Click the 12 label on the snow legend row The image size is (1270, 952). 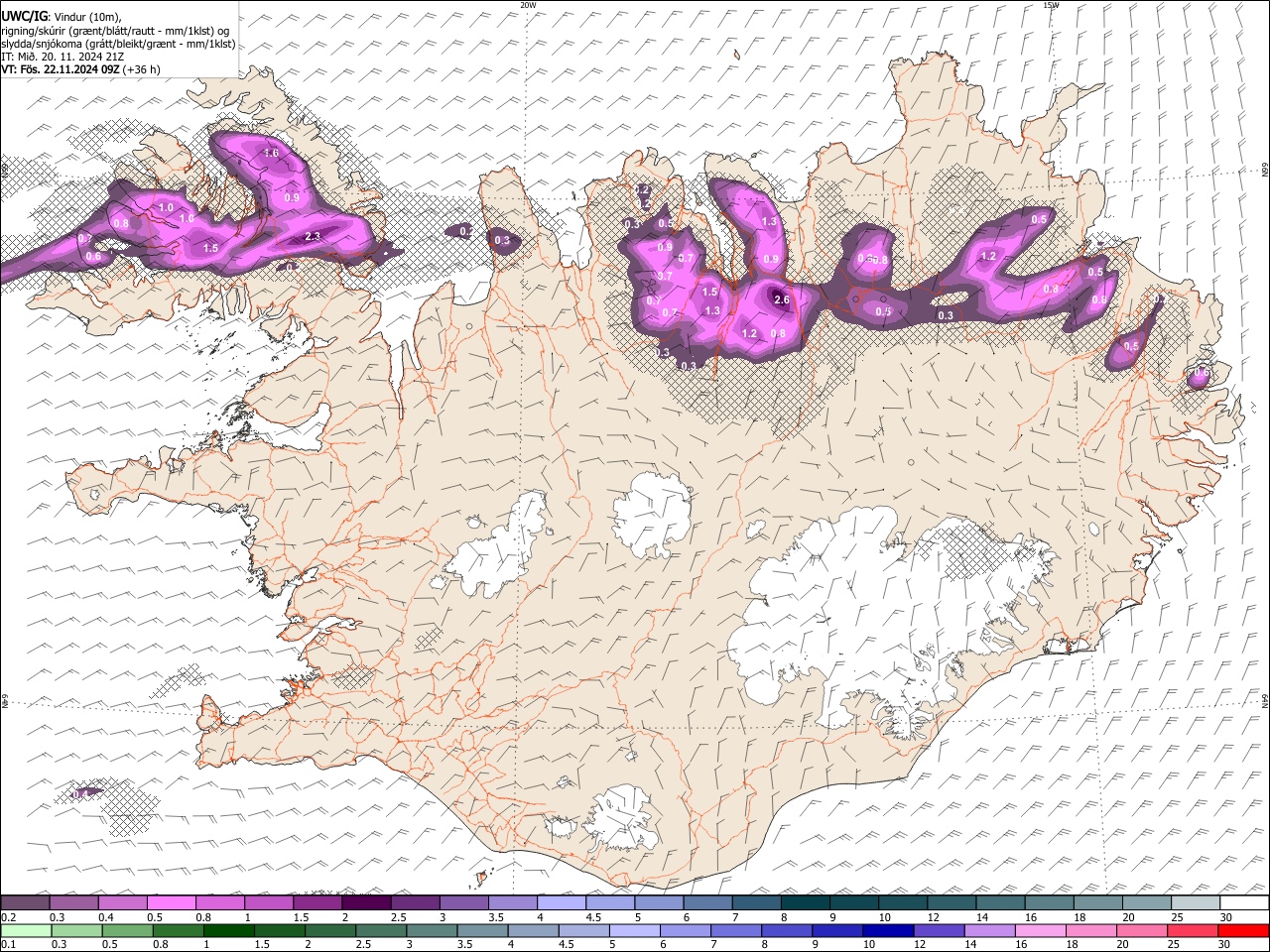pos(934,917)
